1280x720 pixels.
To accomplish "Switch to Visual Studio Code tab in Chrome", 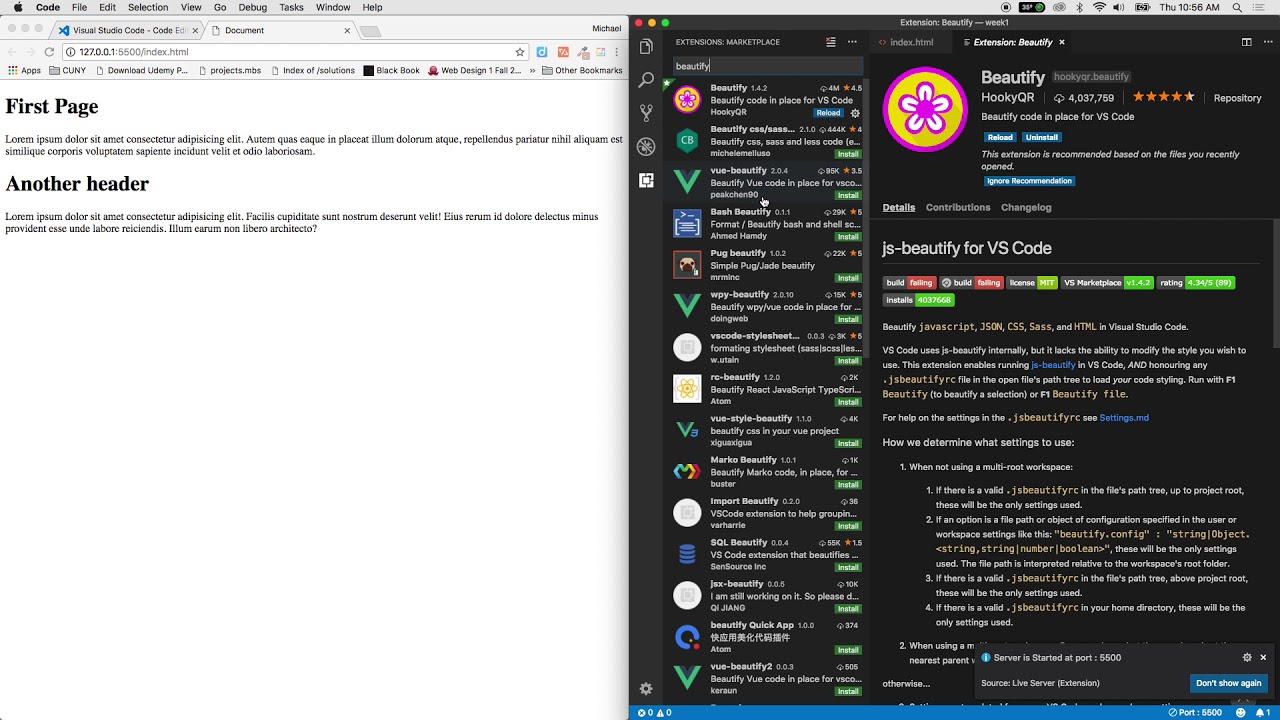I will pyautogui.click(x=129, y=30).
